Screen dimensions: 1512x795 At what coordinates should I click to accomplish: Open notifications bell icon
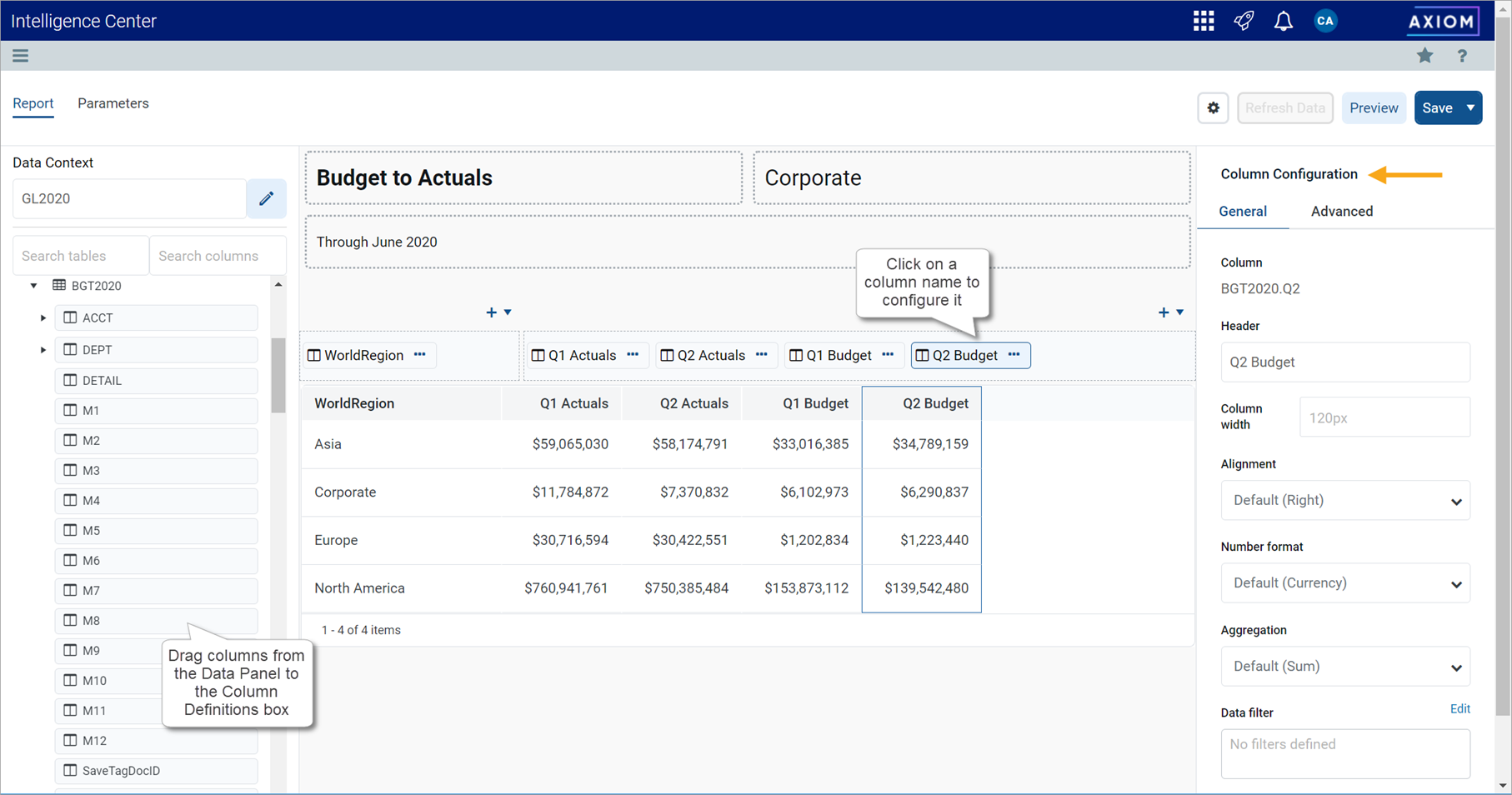pyautogui.click(x=1283, y=21)
